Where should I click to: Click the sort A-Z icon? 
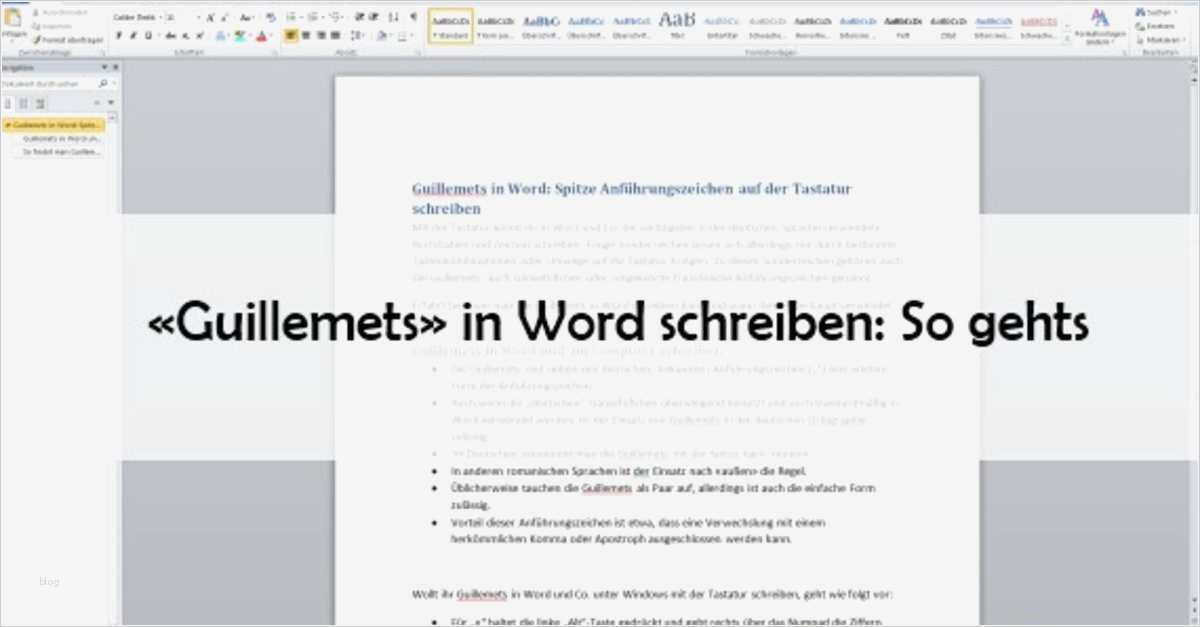click(x=394, y=17)
